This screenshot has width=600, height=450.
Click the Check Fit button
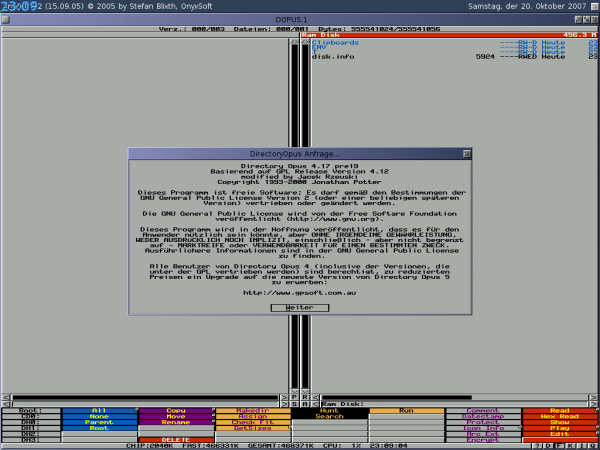click(x=253, y=422)
